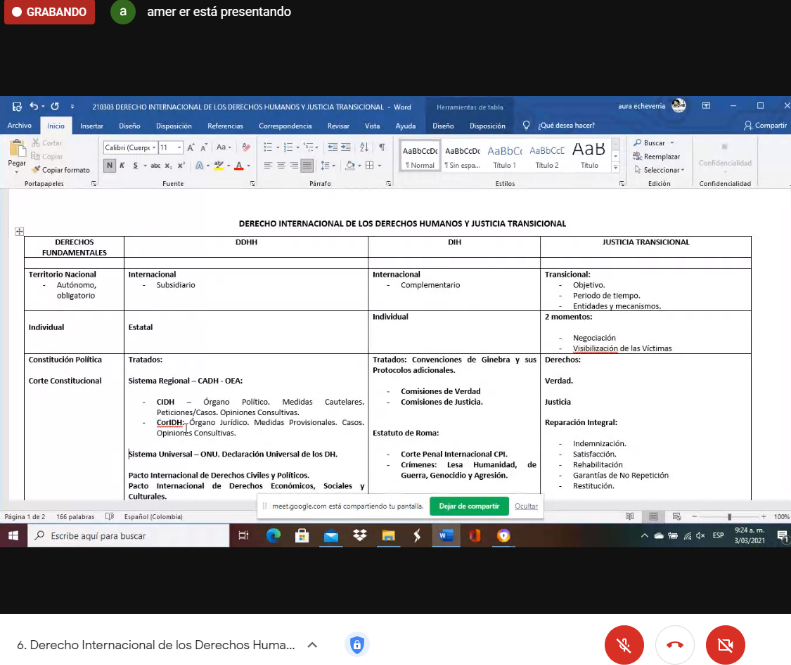Click the Ocultar link
This screenshot has height=665, width=791.
[526, 506]
